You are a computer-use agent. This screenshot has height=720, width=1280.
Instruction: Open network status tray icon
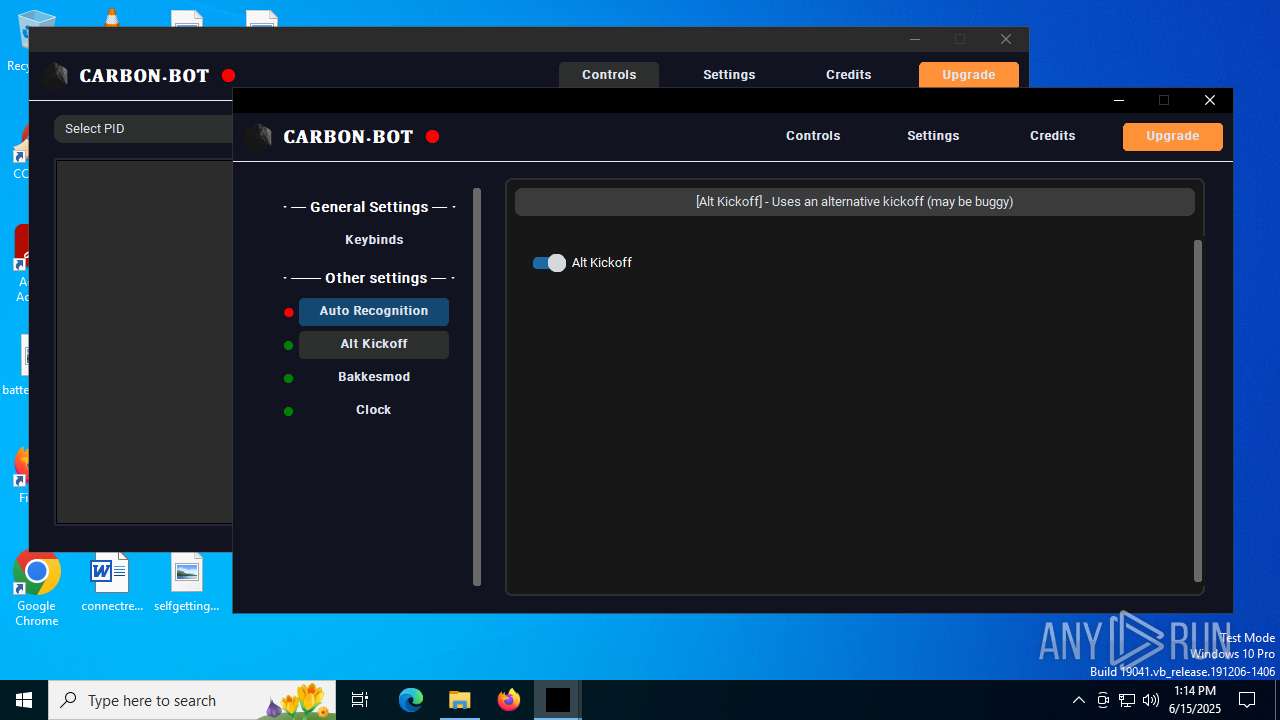coord(1127,700)
